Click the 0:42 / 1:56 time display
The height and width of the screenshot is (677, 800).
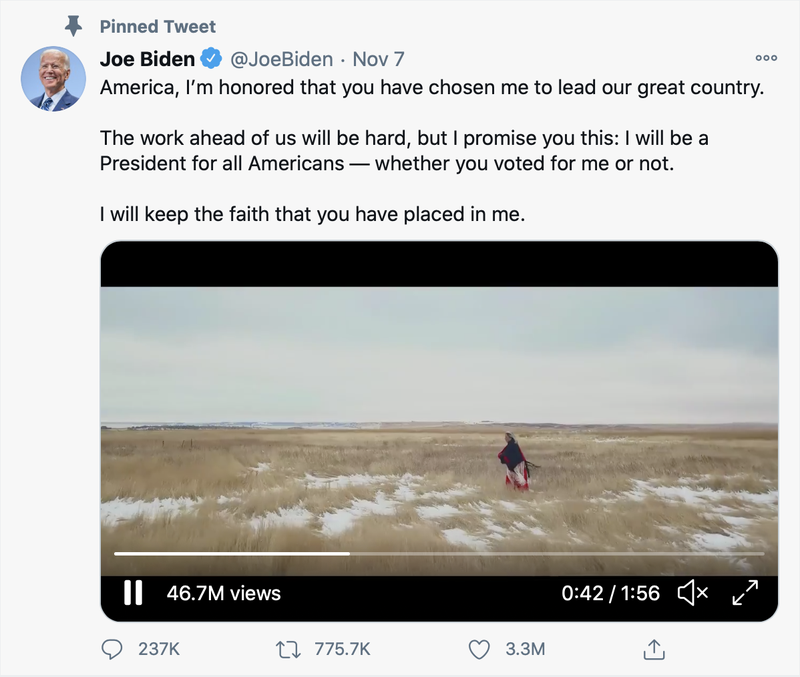pos(610,593)
